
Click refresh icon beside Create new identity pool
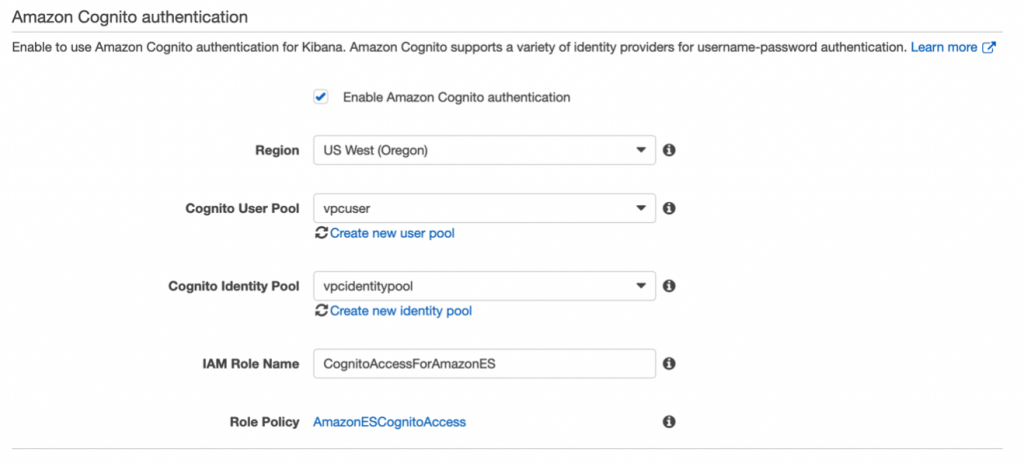click(321, 311)
